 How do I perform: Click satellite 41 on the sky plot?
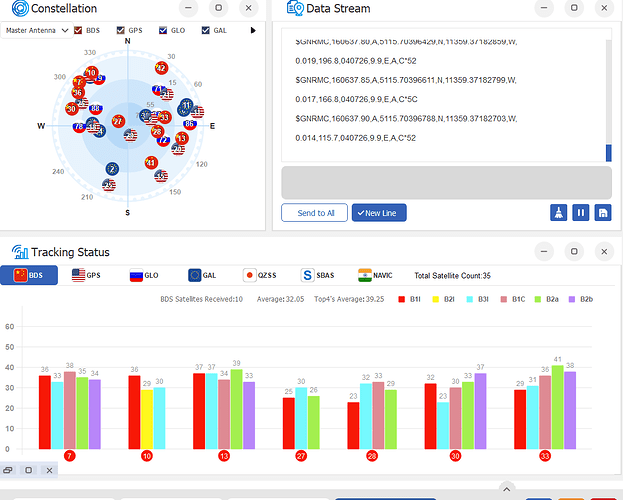[151, 162]
